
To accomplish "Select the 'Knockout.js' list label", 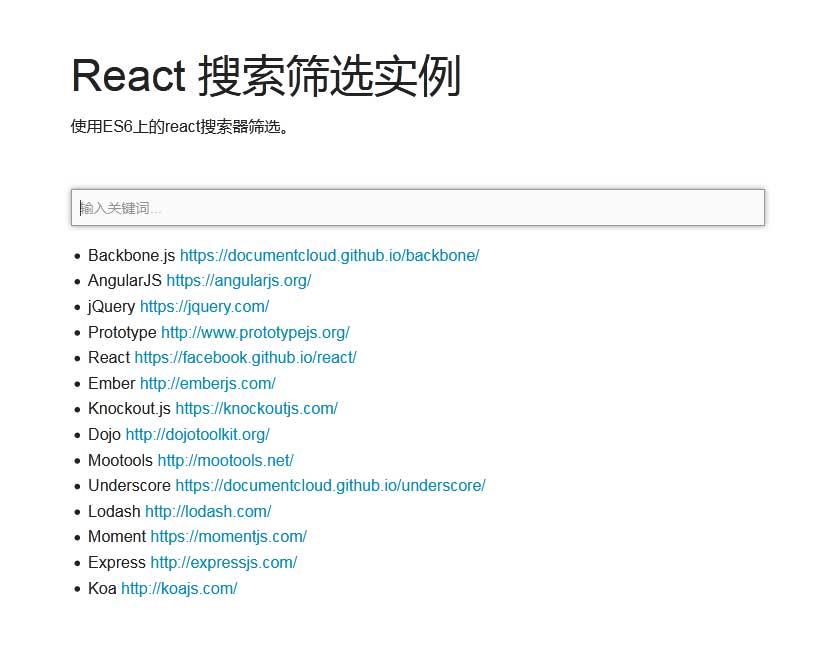I will [x=130, y=409].
